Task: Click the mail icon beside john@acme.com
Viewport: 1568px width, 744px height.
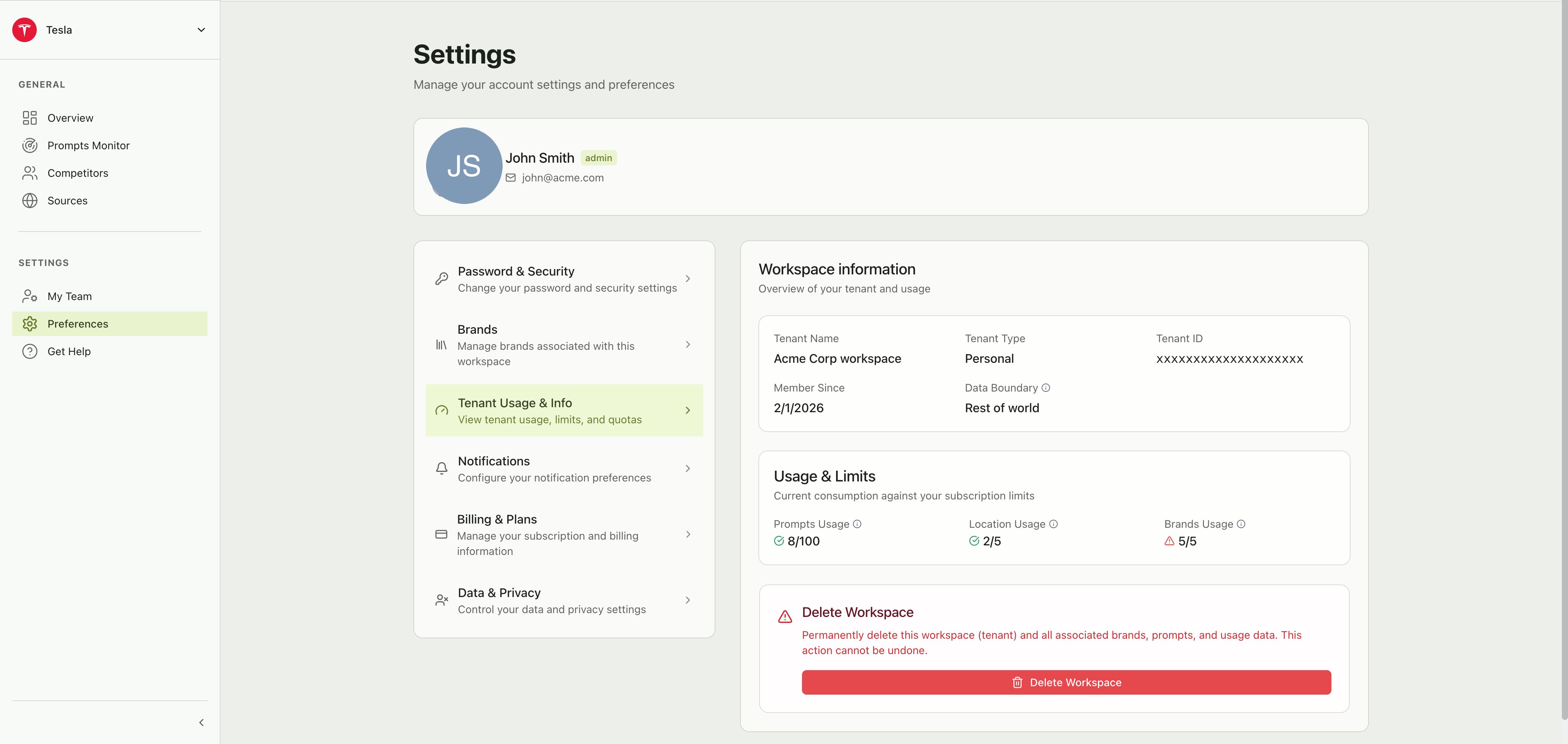Action: tap(511, 178)
